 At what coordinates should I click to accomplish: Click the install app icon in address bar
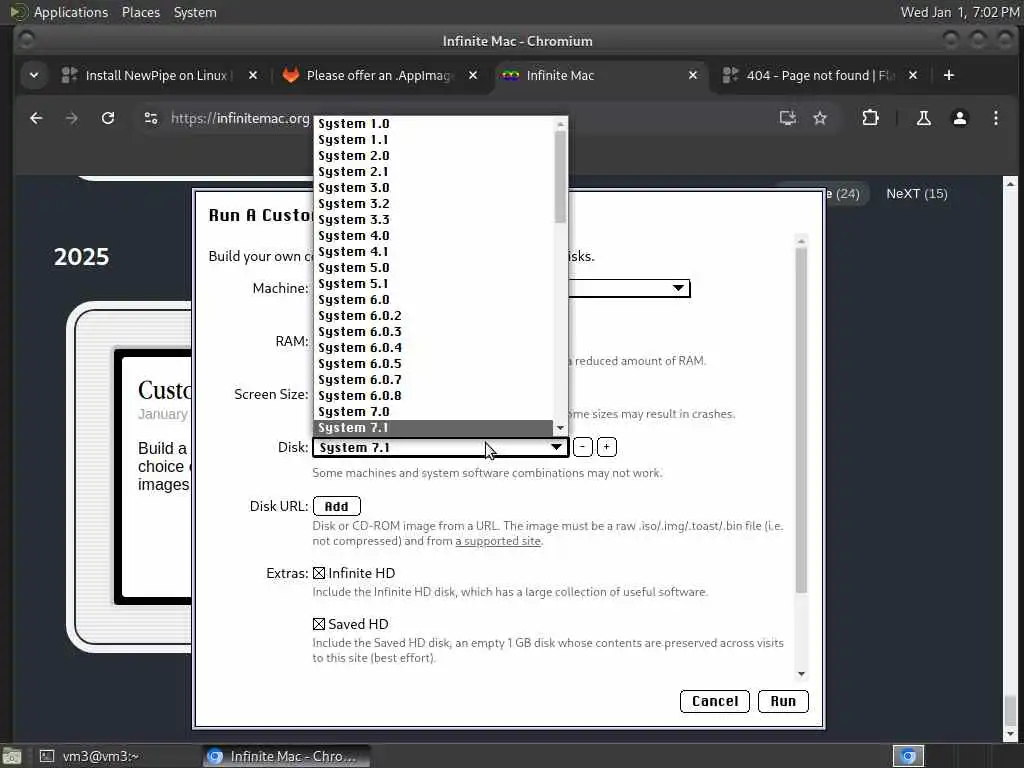click(x=788, y=118)
